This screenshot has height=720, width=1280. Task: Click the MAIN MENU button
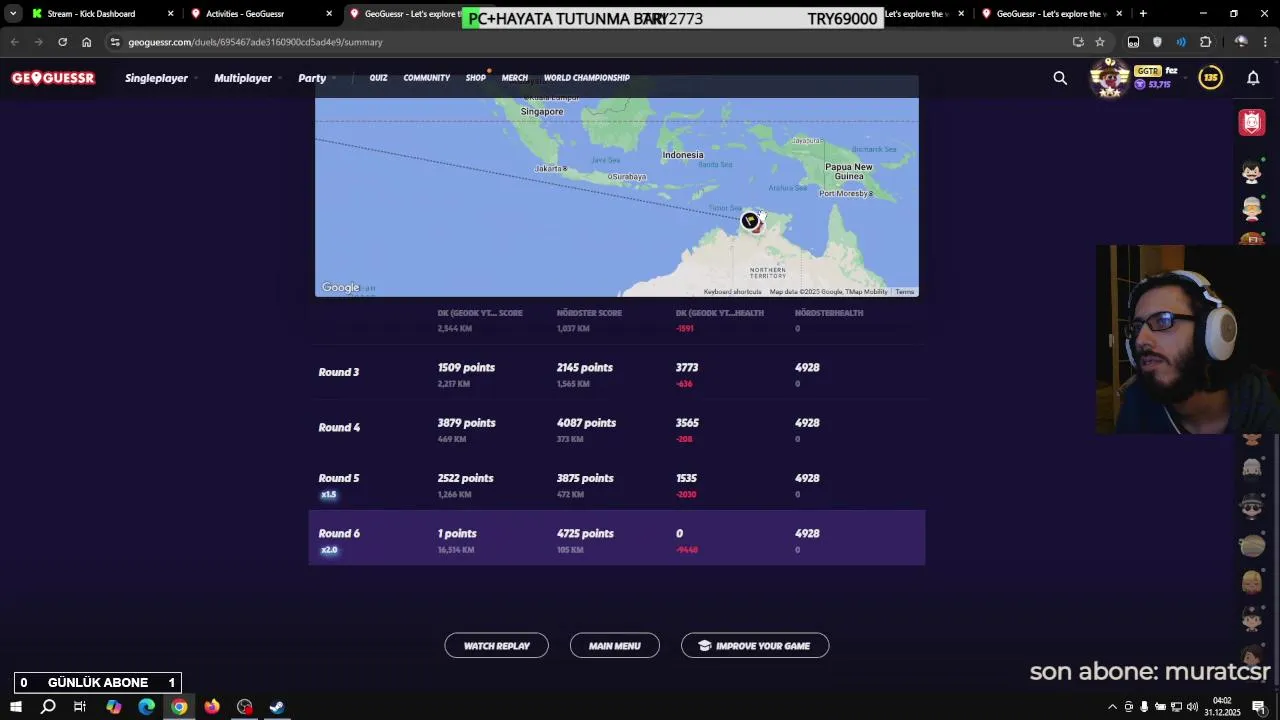click(x=615, y=646)
